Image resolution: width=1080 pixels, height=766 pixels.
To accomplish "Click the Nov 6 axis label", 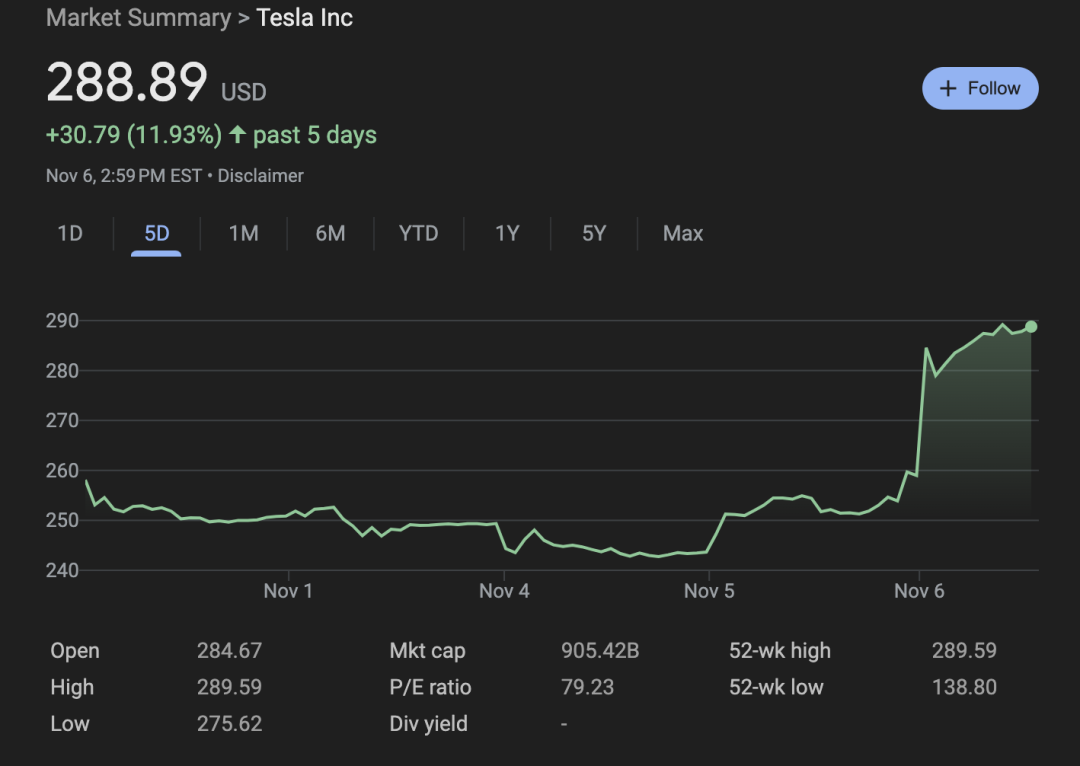I will pyautogui.click(x=919, y=591).
